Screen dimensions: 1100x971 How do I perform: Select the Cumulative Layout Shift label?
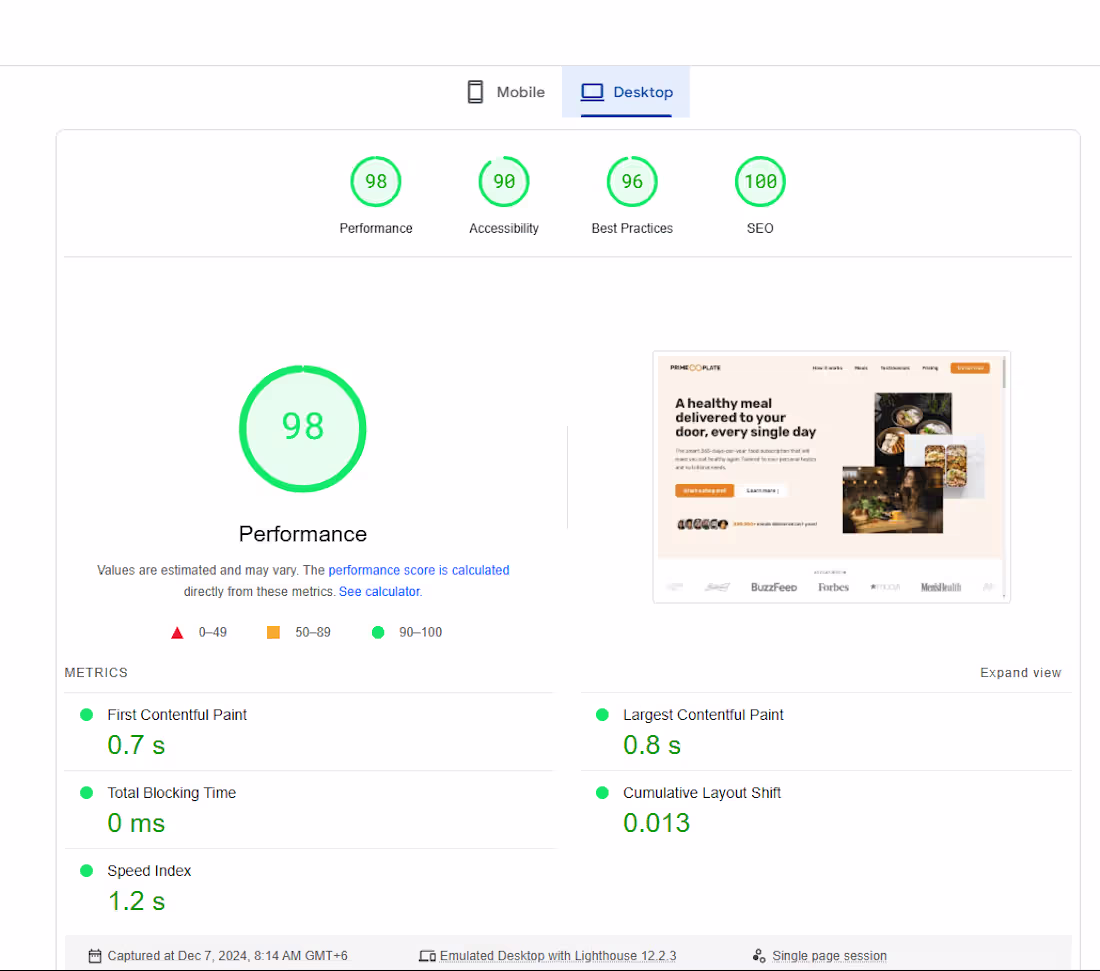coord(702,793)
